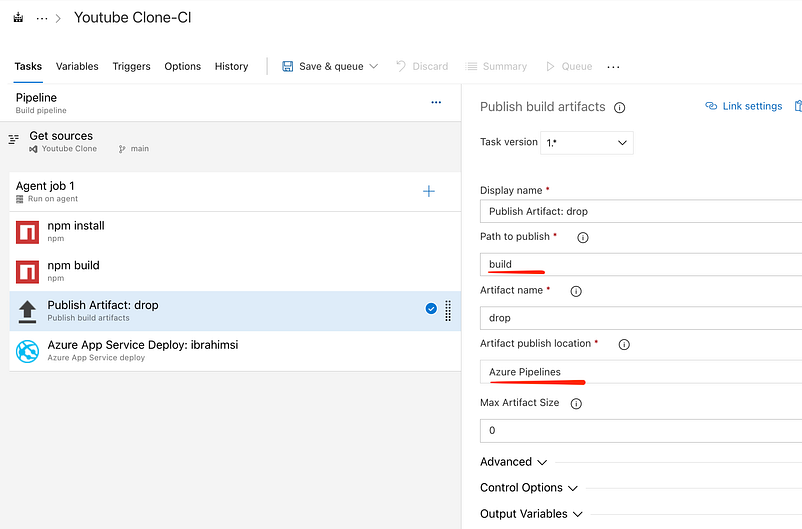Open the Task version dropdown
The width and height of the screenshot is (802, 529).
(x=587, y=143)
